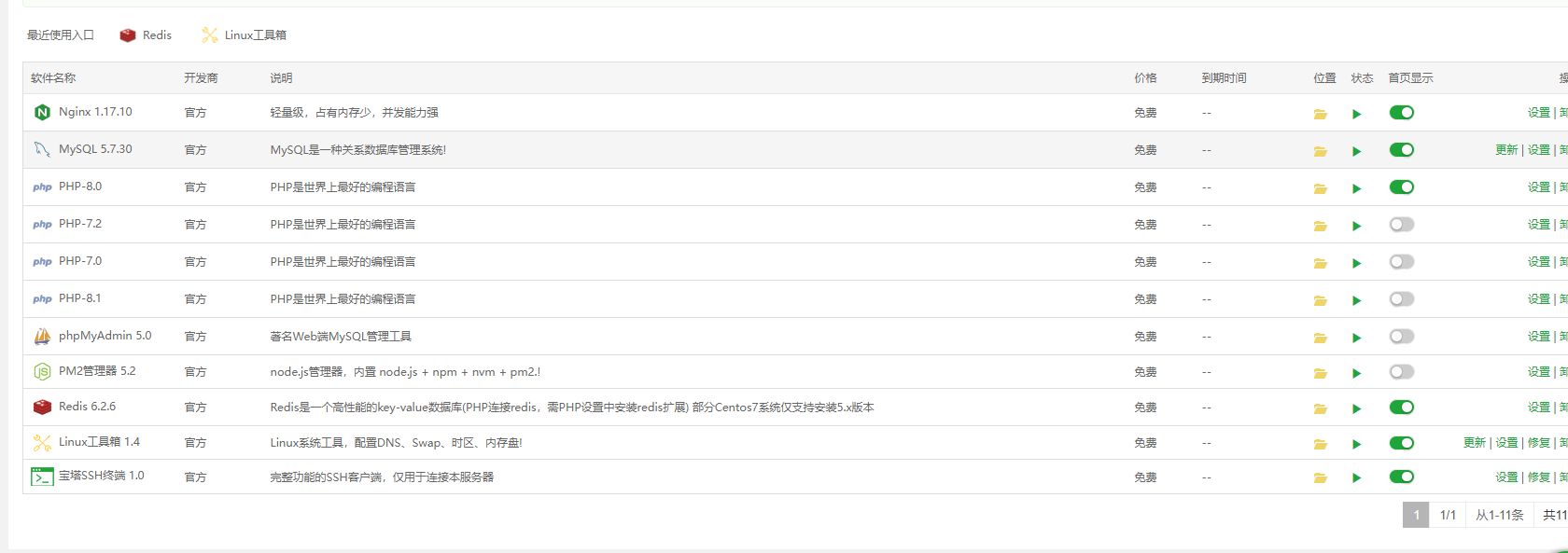Open the folder icon for phpMyAdmin 5.0
1568x553 pixels.
point(1320,338)
